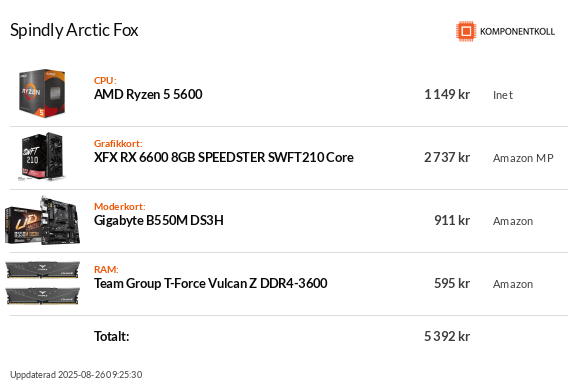This screenshot has width=577, height=388.
Task: Click the Inet retailer link
Action: 503,95
